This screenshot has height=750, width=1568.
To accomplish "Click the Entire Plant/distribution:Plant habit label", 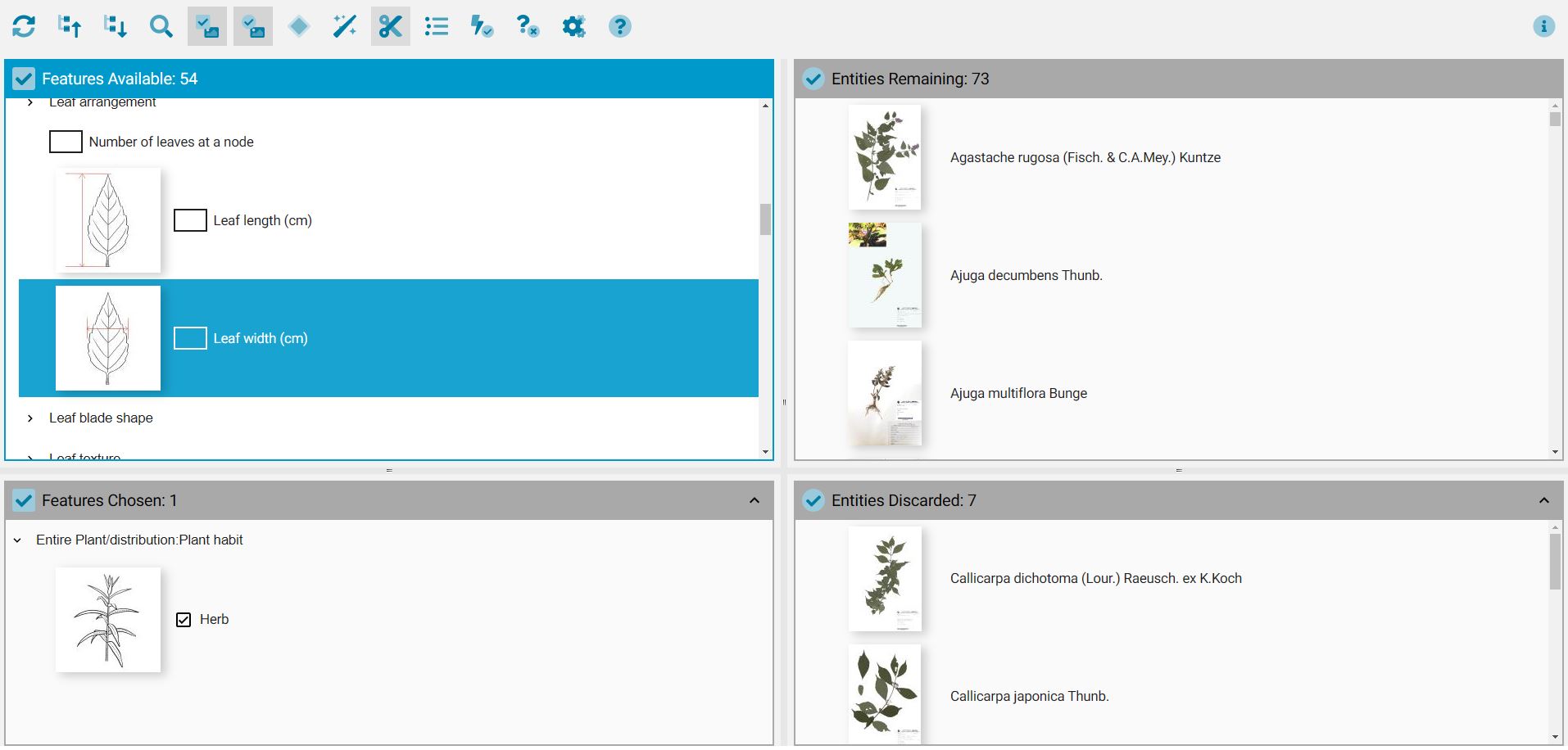I will (x=139, y=540).
